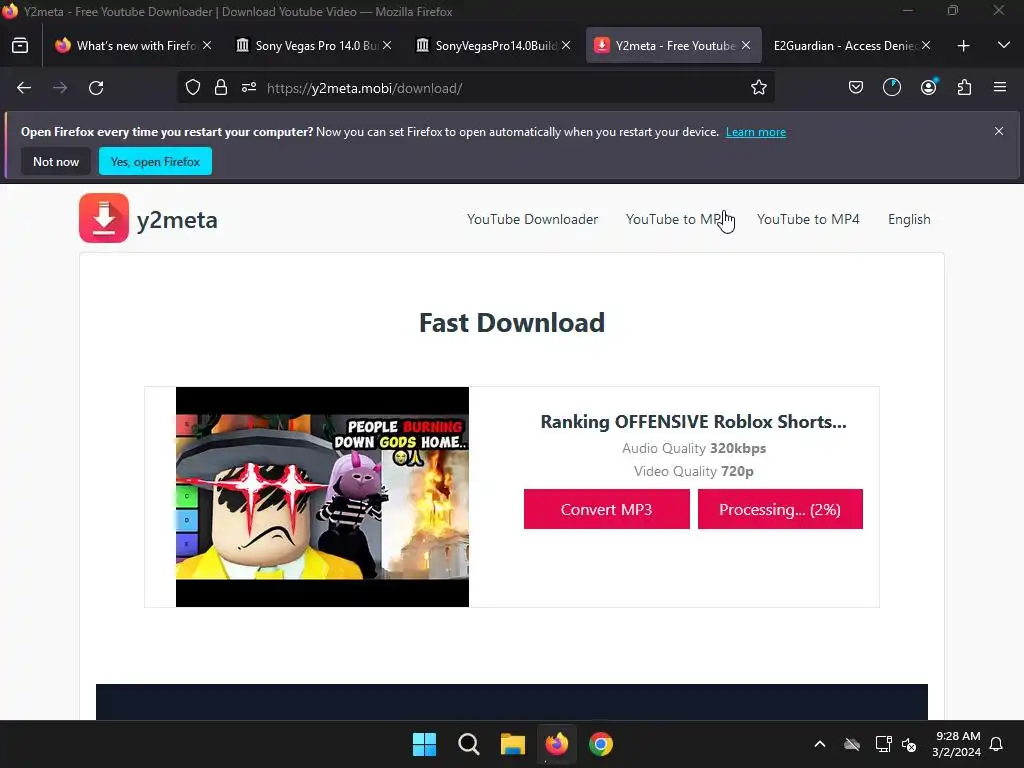This screenshot has height=768, width=1024.
Task: Go back to previous page
Action: point(24,88)
